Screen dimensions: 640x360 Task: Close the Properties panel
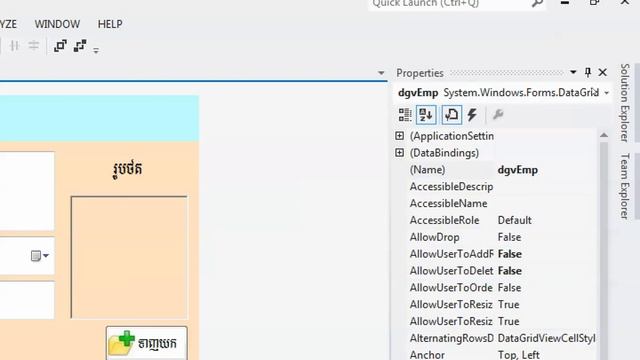602,72
